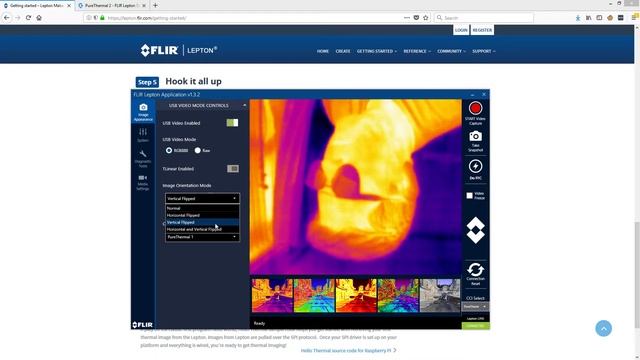Click the browser home icon
640x360 pixels.
point(39,18)
